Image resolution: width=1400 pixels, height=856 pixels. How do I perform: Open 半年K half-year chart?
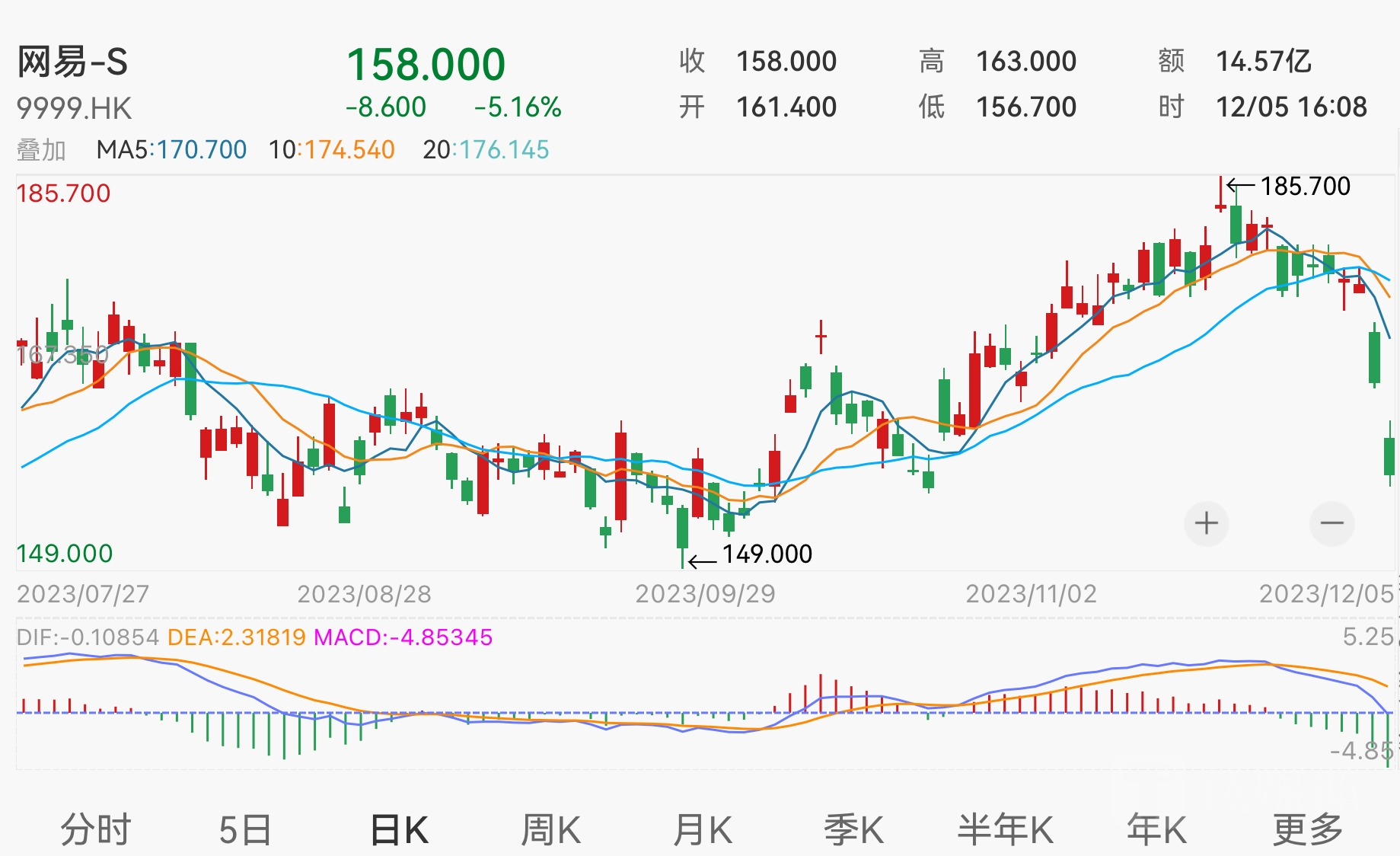coord(1005,829)
